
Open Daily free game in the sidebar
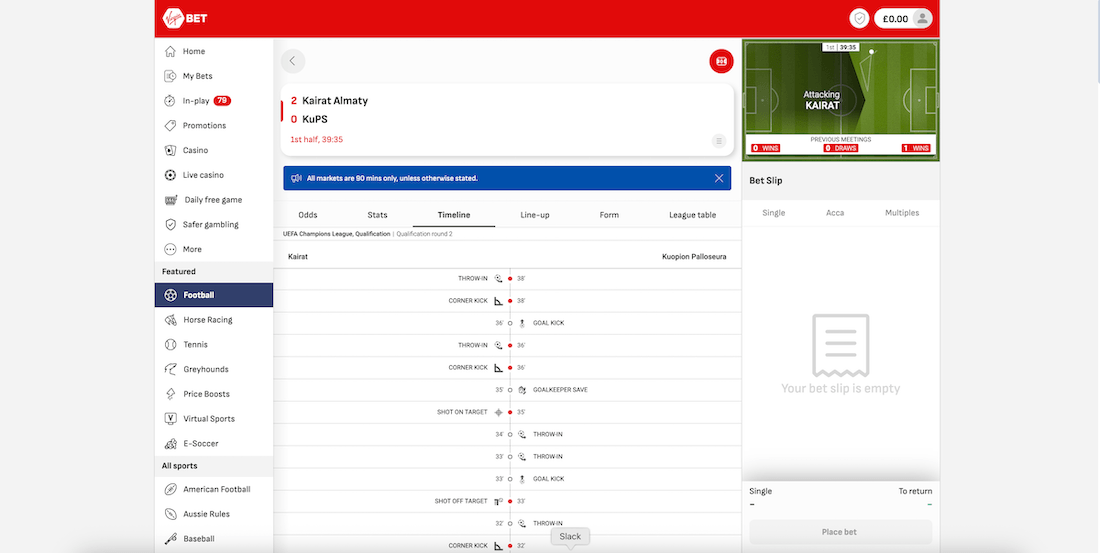click(214, 200)
